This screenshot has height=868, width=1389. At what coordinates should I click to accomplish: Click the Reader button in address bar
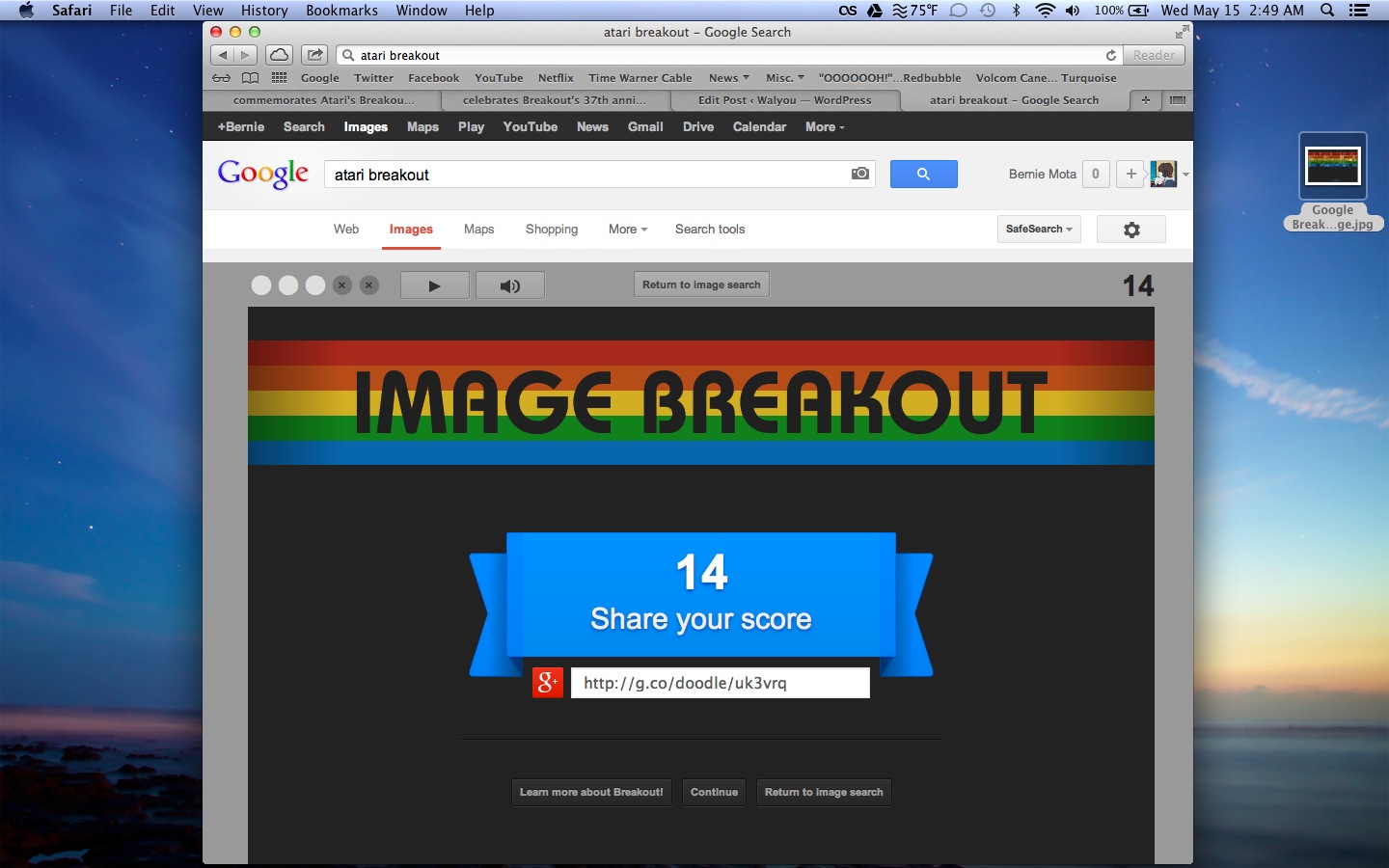click(1154, 55)
